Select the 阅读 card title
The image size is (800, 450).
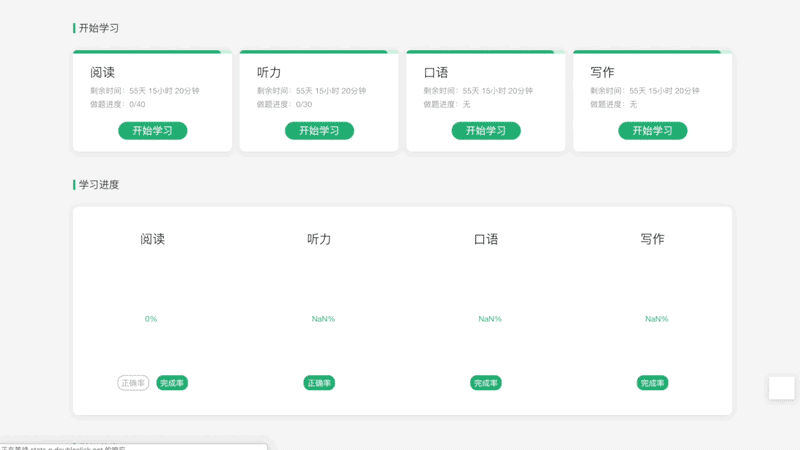pyautogui.click(x=102, y=73)
